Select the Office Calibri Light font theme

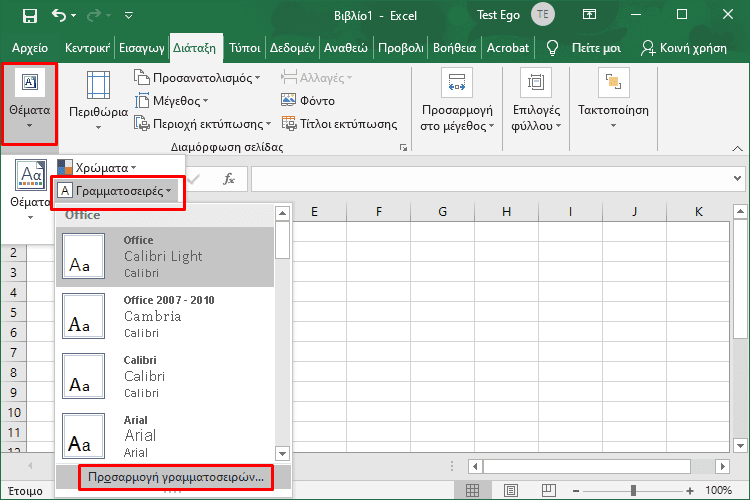165,256
